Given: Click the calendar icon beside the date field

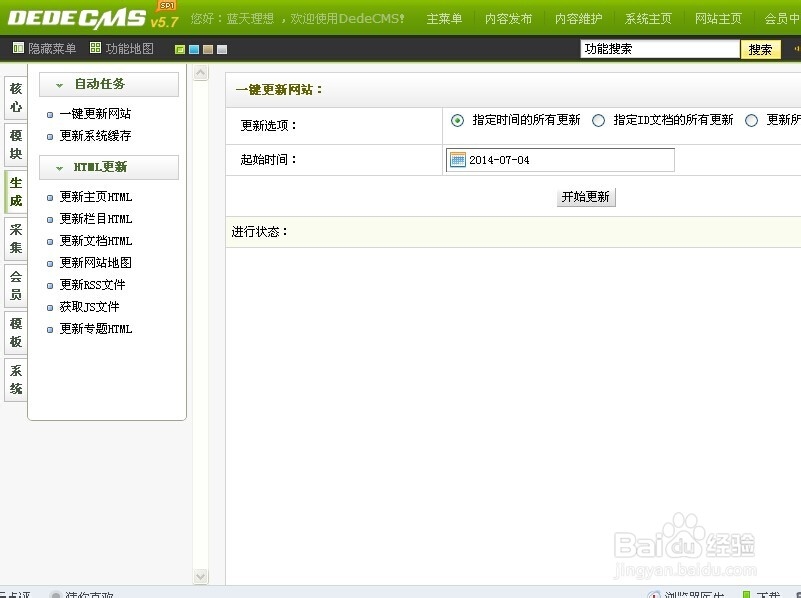Looking at the screenshot, I should tap(458, 159).
